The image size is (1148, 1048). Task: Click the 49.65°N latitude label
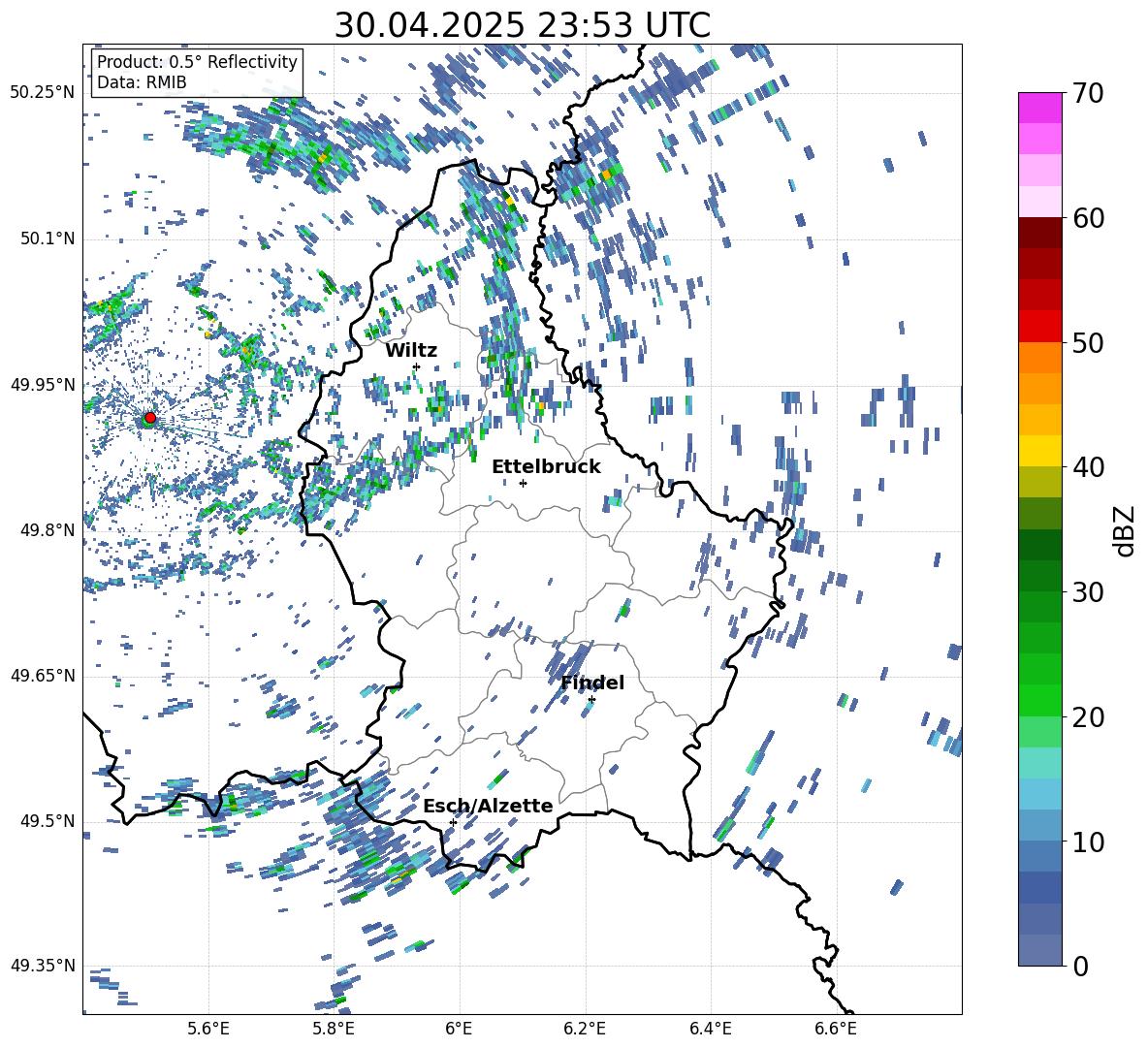(x=43, y=676)
